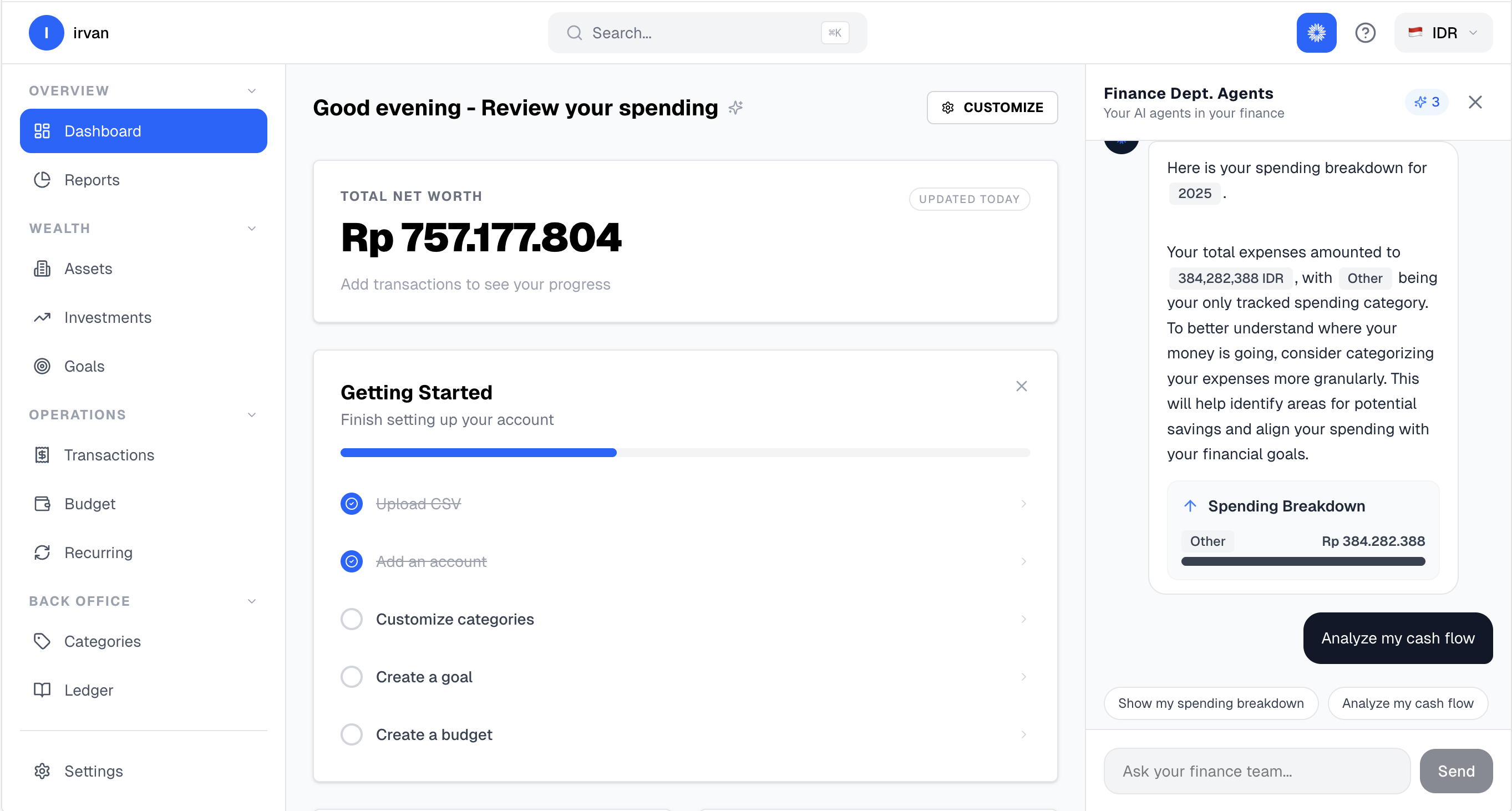Viewport: 1512px width, 811px height.
Task: Click the Analyze my cash flow button
Action: point(1398,638)
